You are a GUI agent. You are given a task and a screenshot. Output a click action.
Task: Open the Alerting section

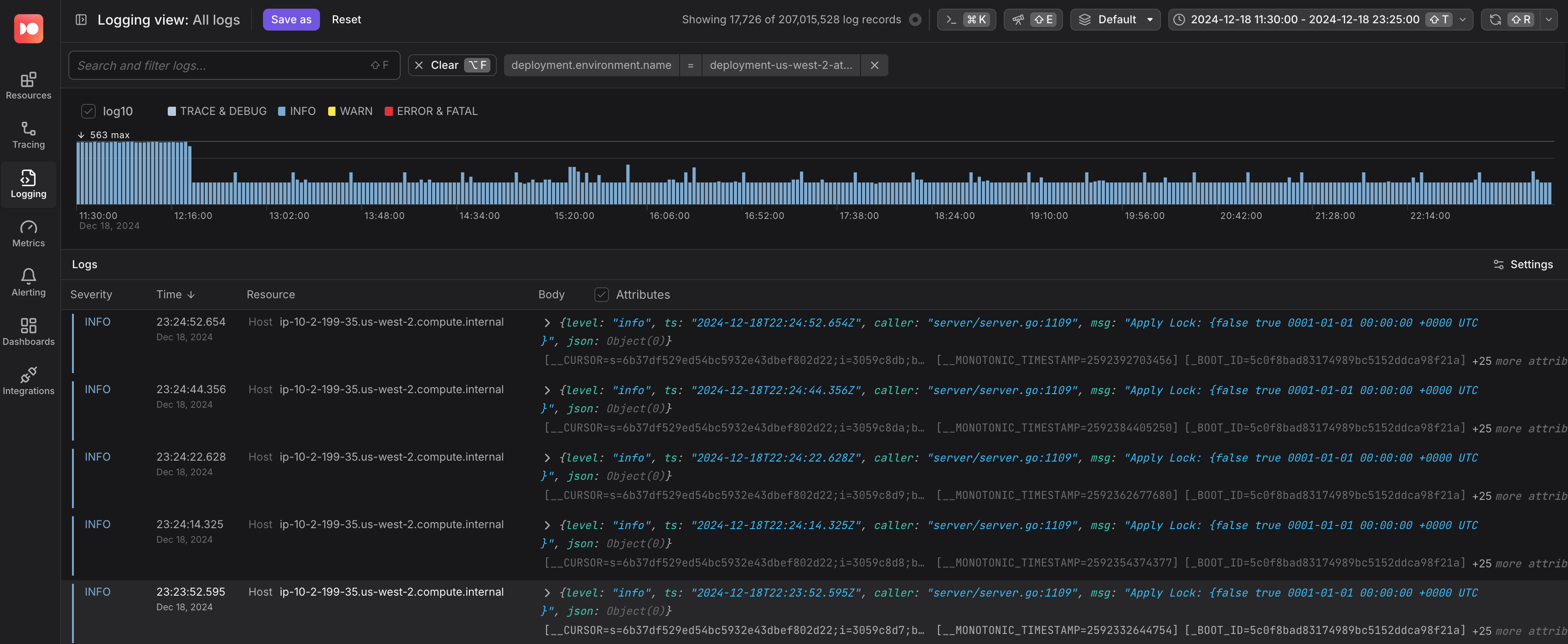[29, 283]
